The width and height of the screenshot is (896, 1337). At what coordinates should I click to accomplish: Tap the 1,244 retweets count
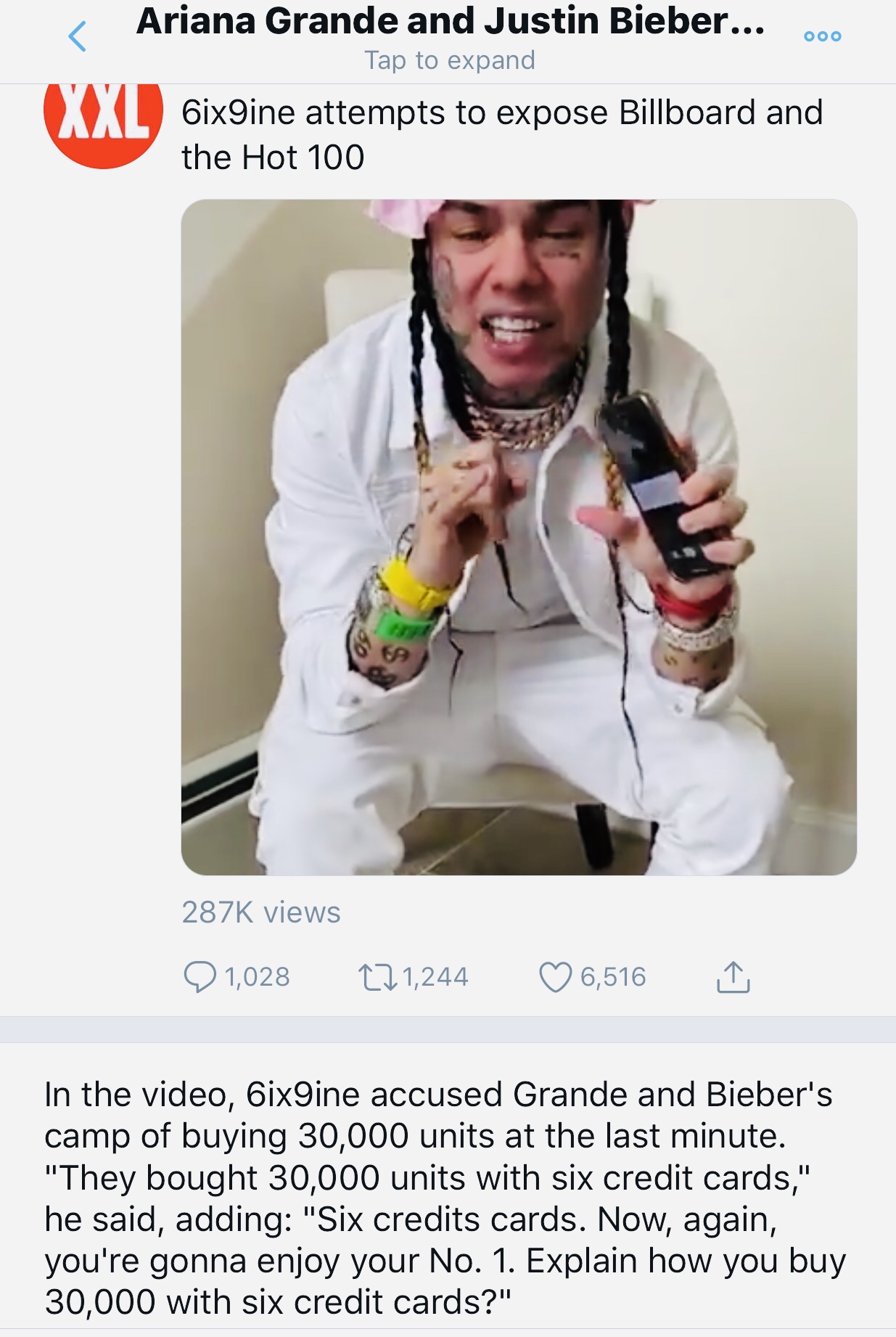click(435, 977)
